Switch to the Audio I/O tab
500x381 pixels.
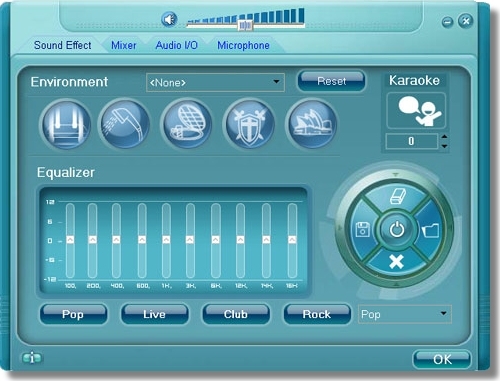click(177, 45)
